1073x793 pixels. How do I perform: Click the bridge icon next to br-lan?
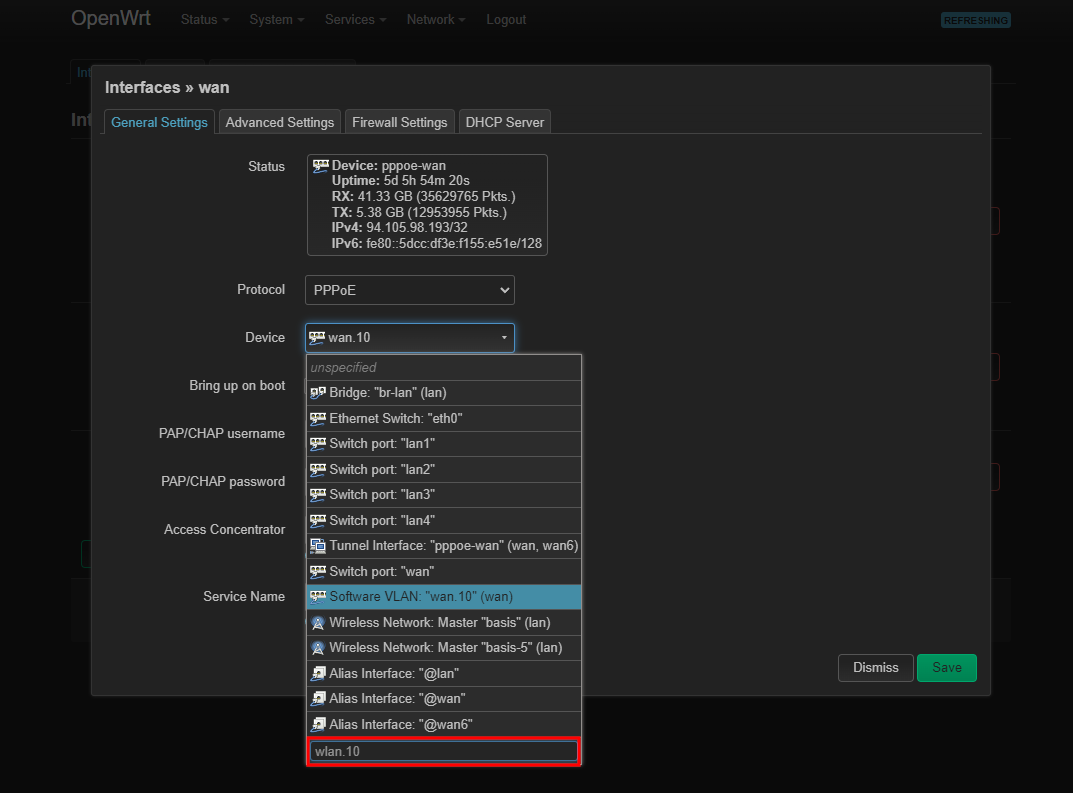coord(318,393)
